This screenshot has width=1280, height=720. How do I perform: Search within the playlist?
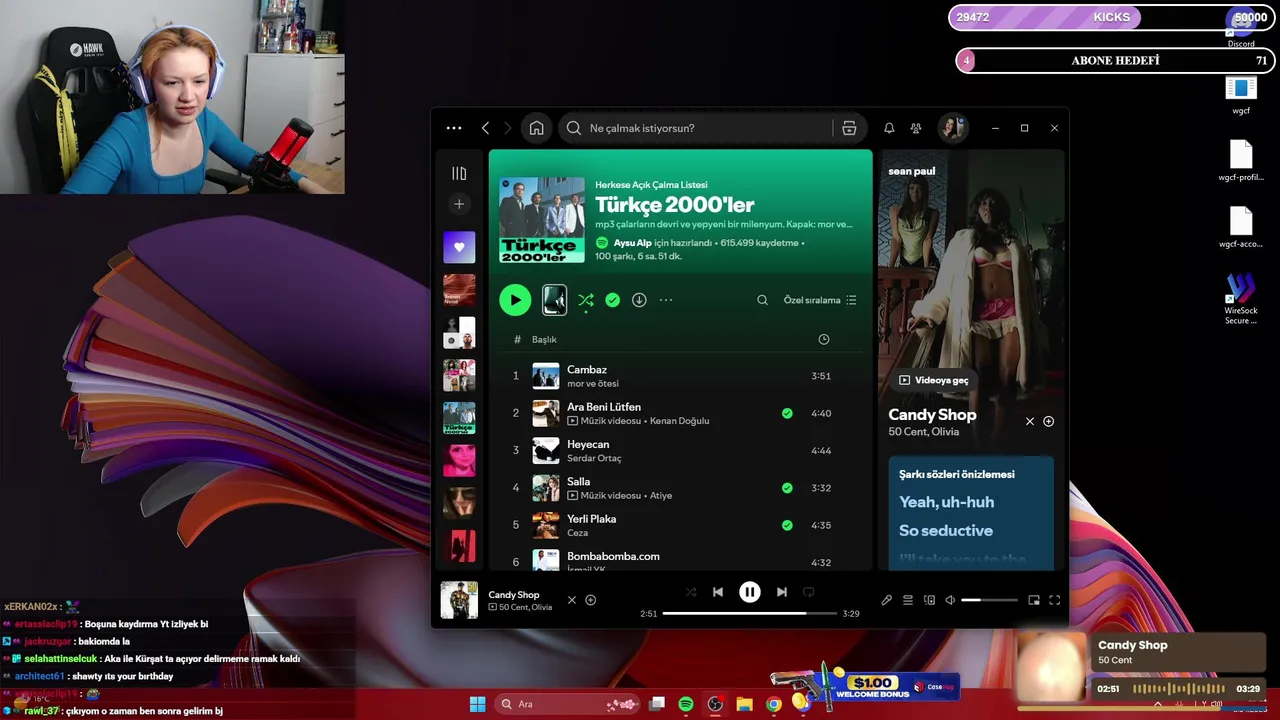tap(762, 300)
